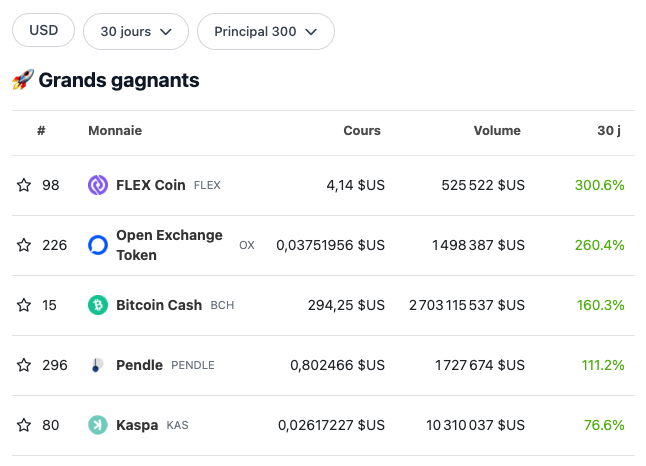
Task: Click the Kaspa logo icon
Action: [98, 425]
